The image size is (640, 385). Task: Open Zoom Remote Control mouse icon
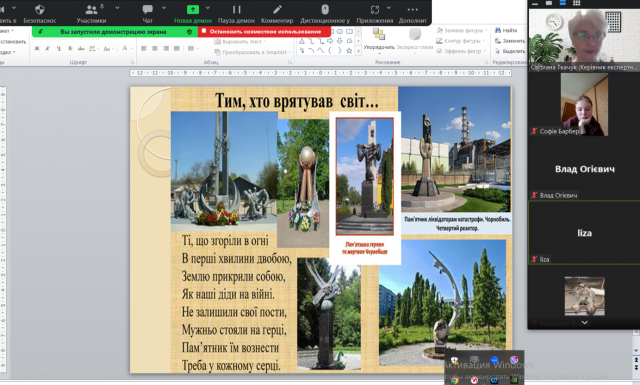(x=325, y=14)
